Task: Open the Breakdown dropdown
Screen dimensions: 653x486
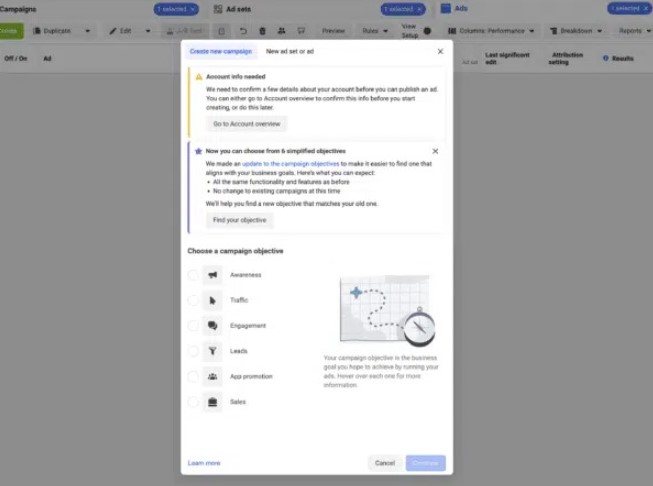Action: click(576, 31)
